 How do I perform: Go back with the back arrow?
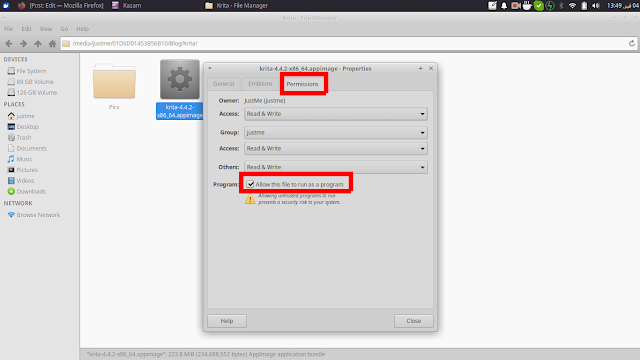tap(9, 43)
